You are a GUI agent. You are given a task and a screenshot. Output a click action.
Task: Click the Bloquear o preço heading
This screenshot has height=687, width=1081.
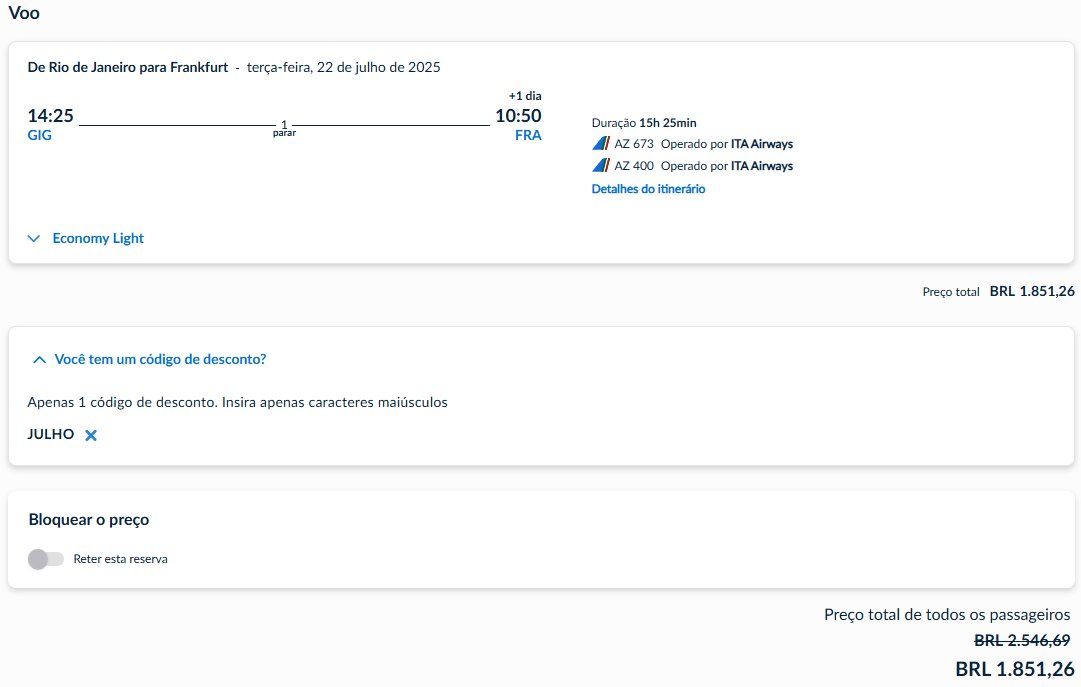[89, 520]
